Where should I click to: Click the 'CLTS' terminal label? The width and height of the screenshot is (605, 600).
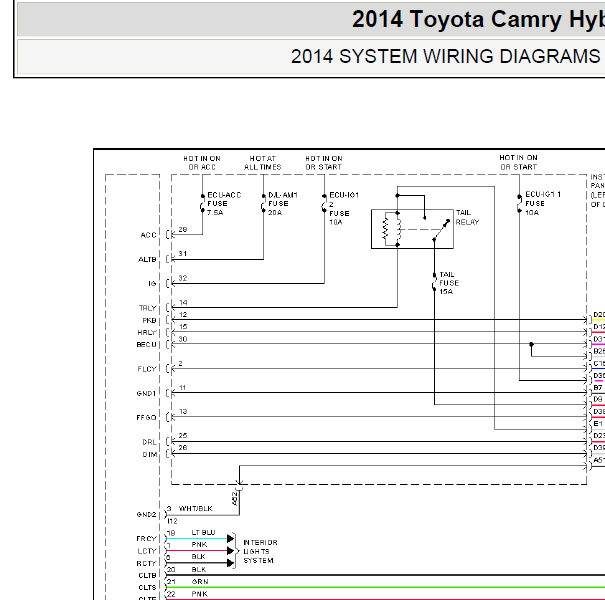coord(147,588)
